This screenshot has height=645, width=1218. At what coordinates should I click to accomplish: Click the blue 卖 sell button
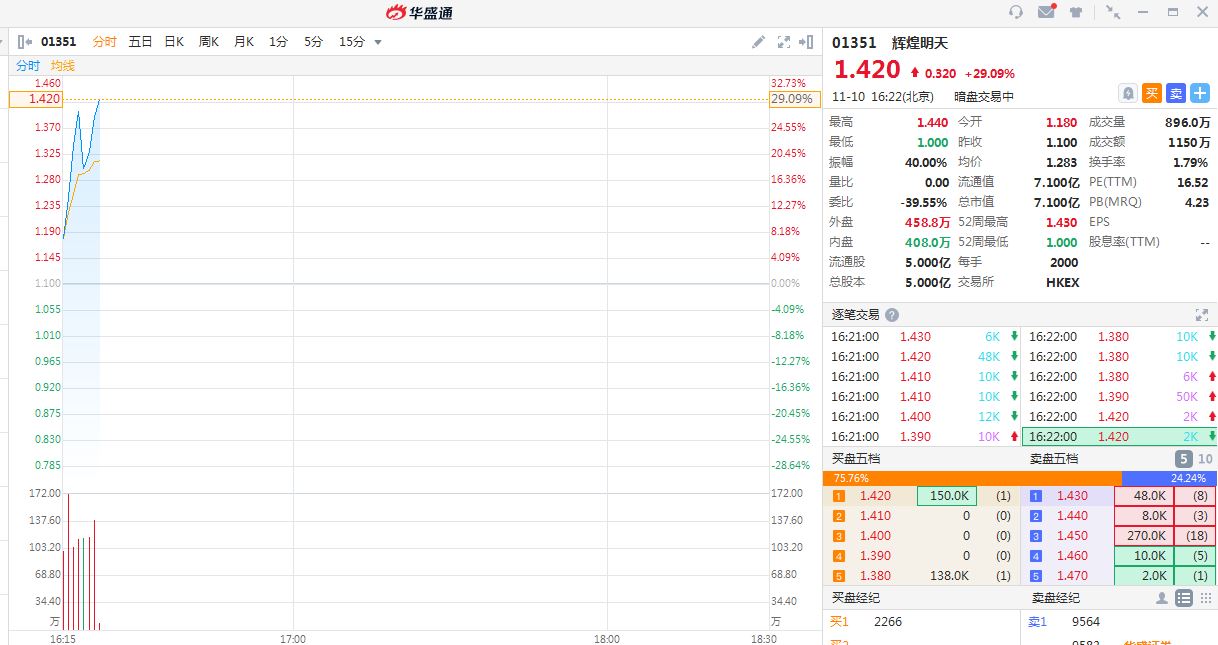click(1176, 93)
